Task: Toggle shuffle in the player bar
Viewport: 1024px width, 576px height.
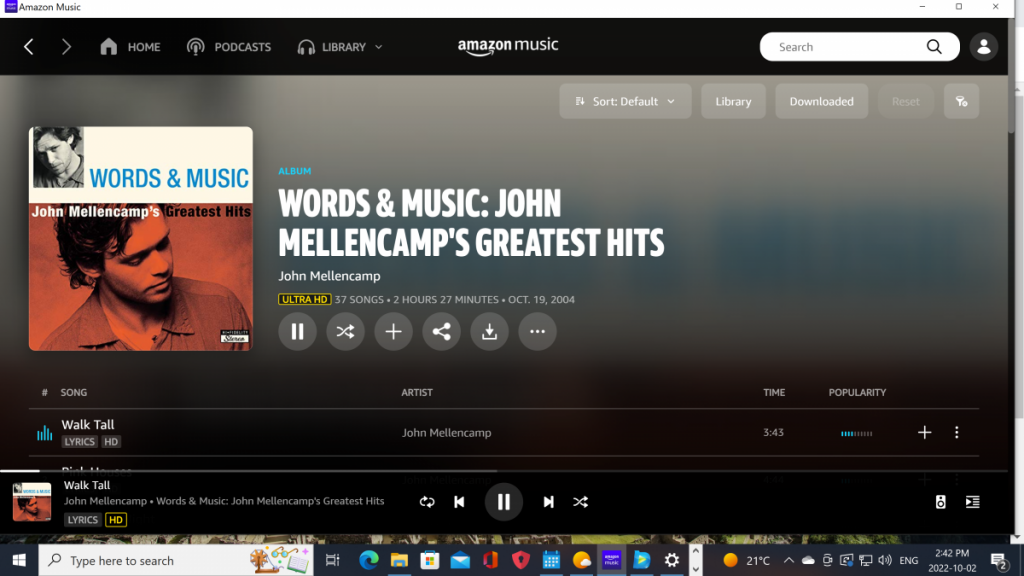Action: coord(581,502)
